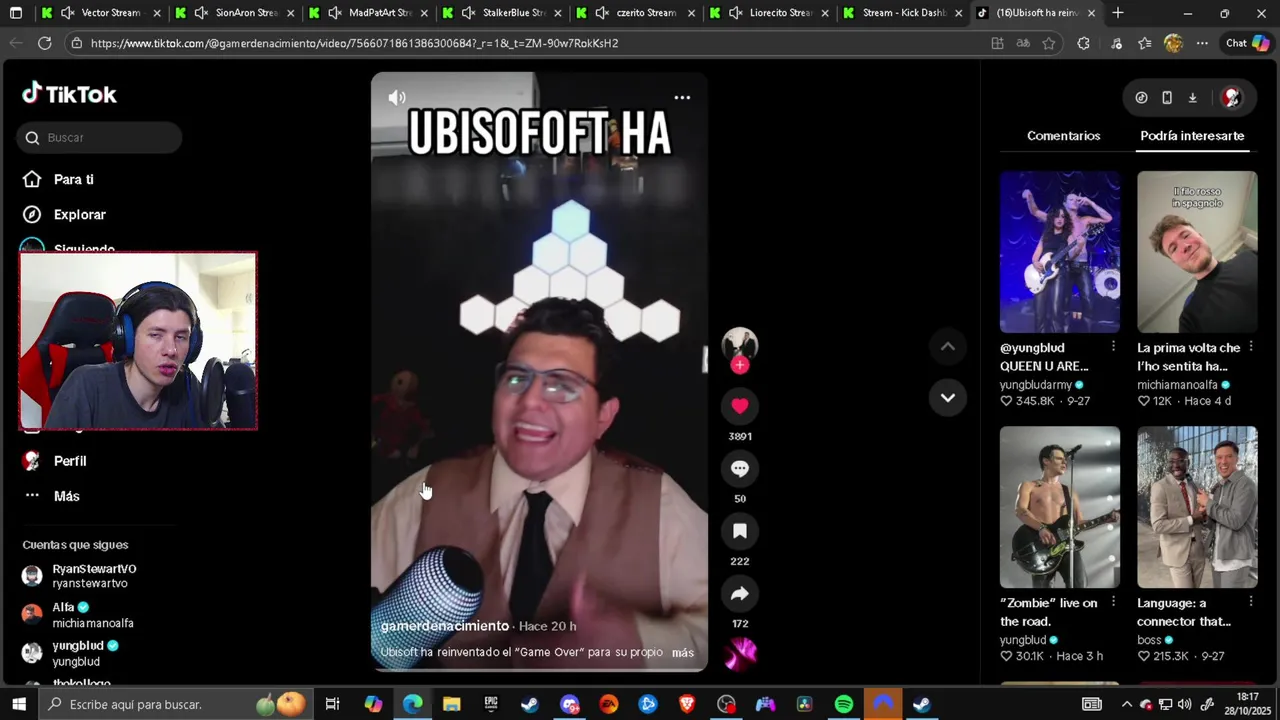Switch to Stream - Kick Dashboard tab

pos(903,13)
